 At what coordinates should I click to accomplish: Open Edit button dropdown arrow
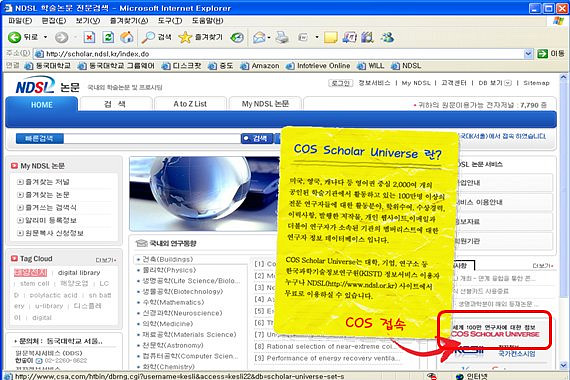point(317,37)
